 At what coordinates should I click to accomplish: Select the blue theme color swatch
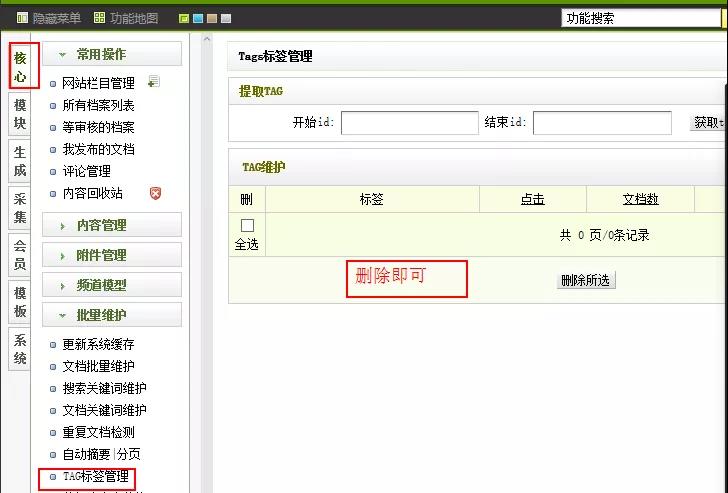click(x=198, y=19)
